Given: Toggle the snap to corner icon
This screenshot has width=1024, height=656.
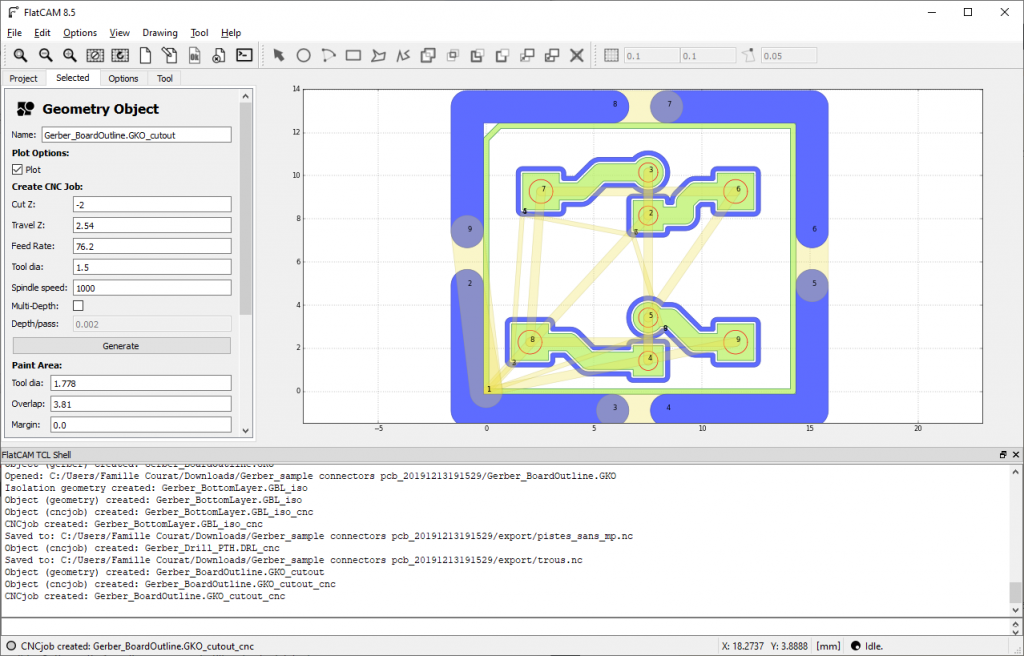Looking at the screenshot, I should pos(748,56).
